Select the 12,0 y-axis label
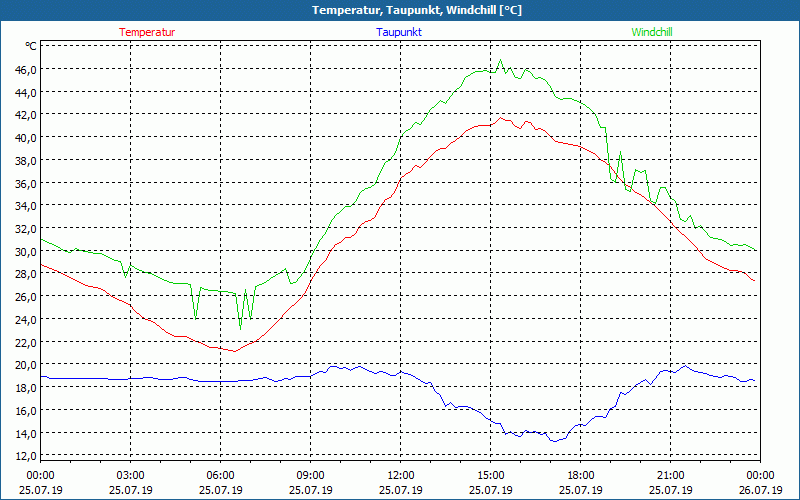This screenshot has height=500, width=800. (x=25, y=456)
